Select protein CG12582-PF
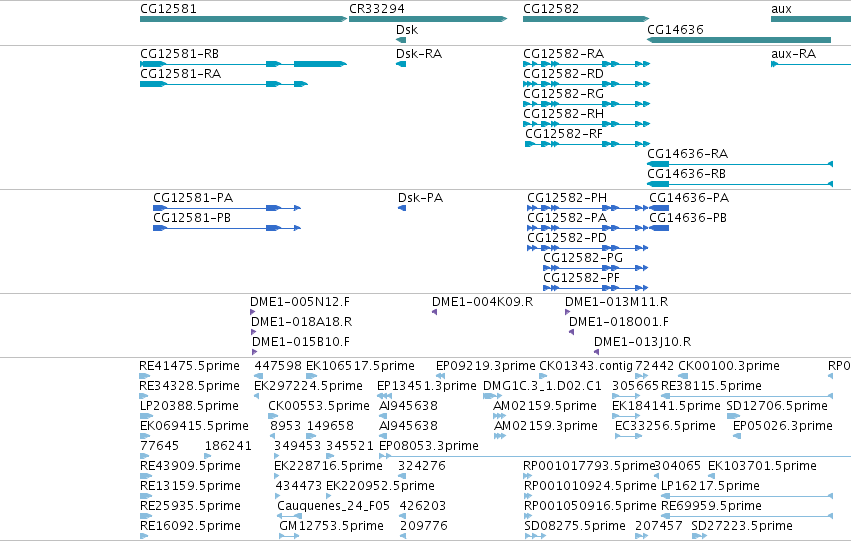This screenshot has width=851, height=541. click(595, 288)
